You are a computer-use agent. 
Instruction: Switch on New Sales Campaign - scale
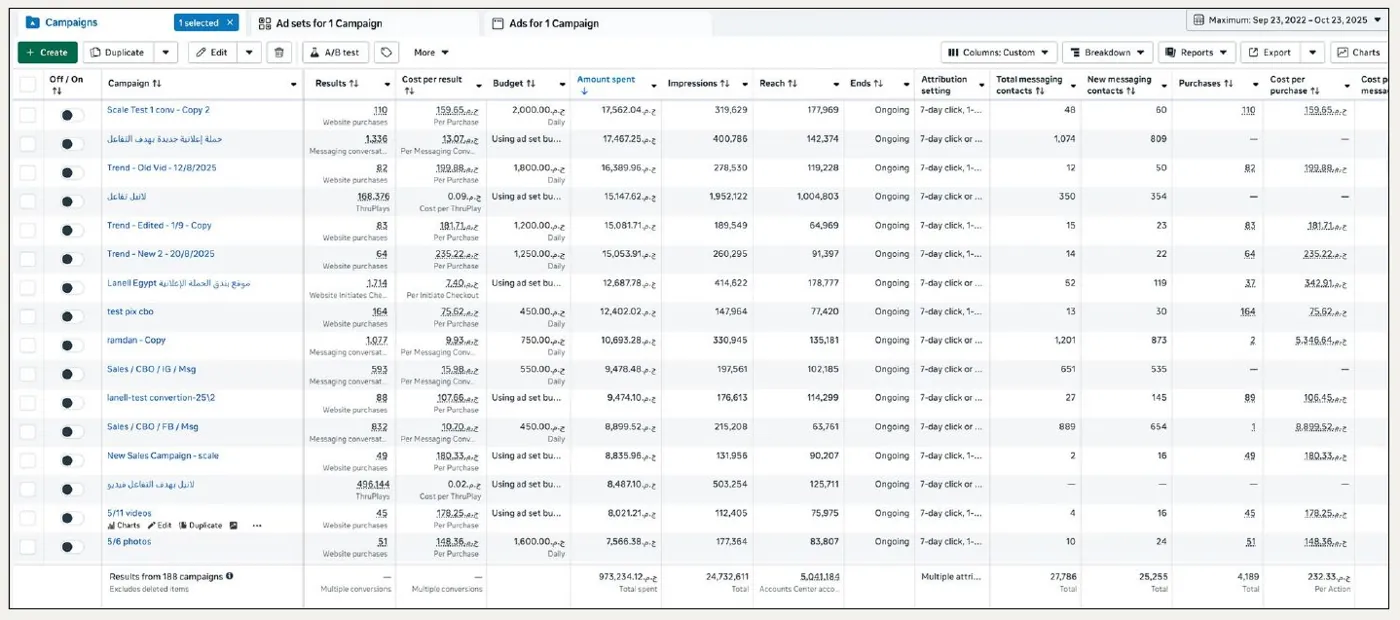(70, 461)
